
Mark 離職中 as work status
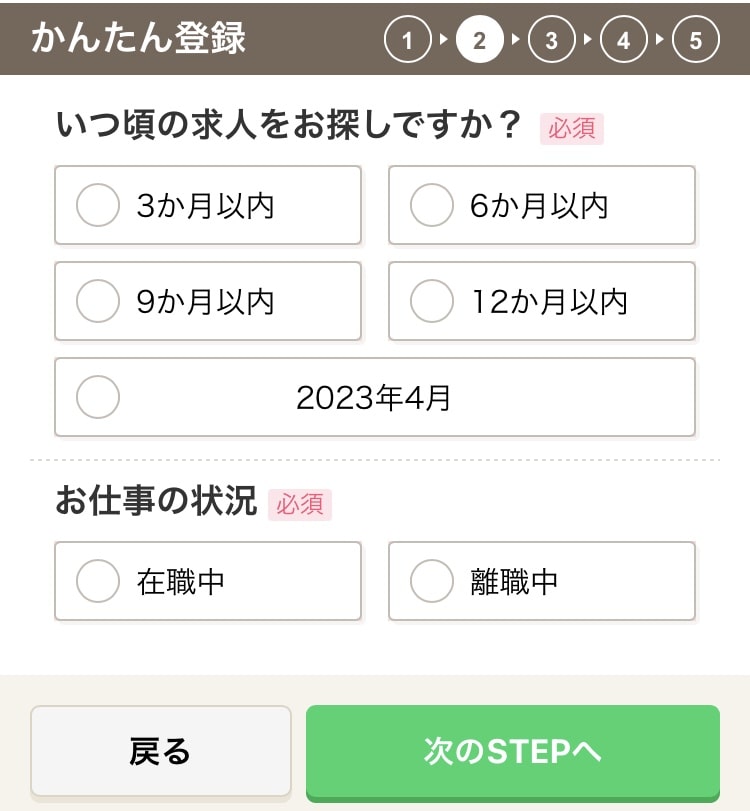tap(542, 581)
